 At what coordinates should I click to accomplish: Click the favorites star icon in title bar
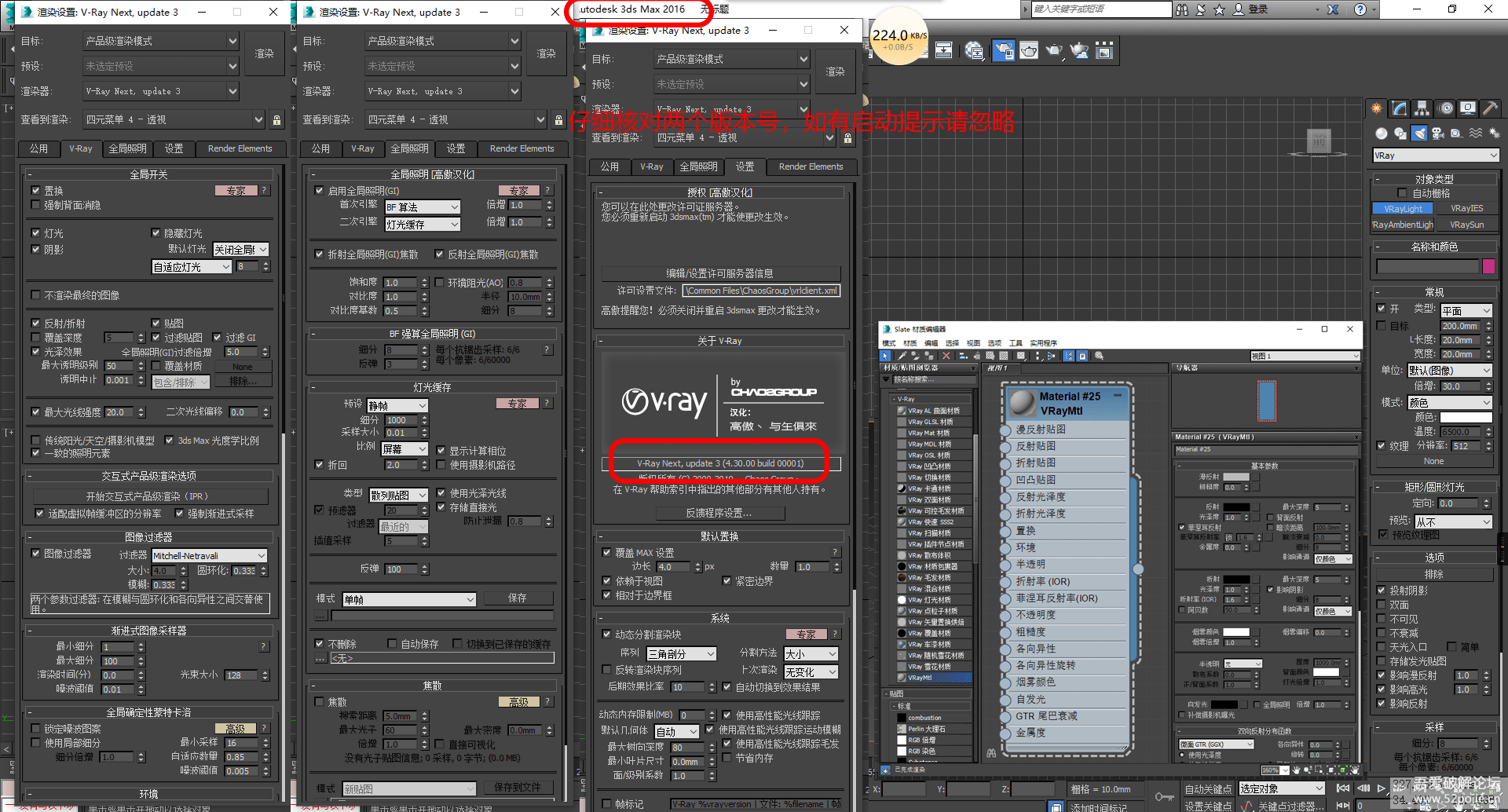[x=1219, y=9]
